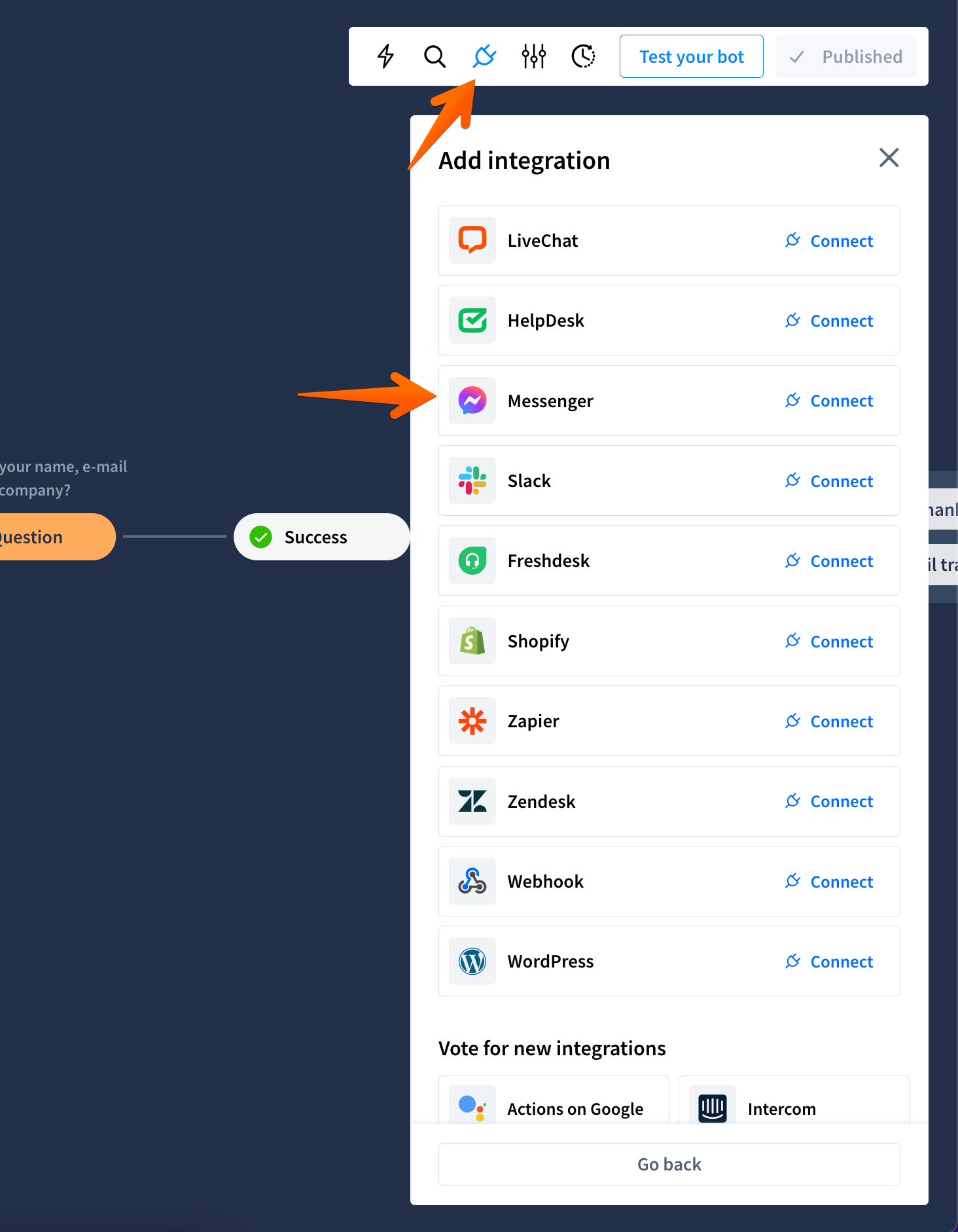Connect the Freshdesk integration
This screenshot has width=958, height=1232.
coord(829,561)
